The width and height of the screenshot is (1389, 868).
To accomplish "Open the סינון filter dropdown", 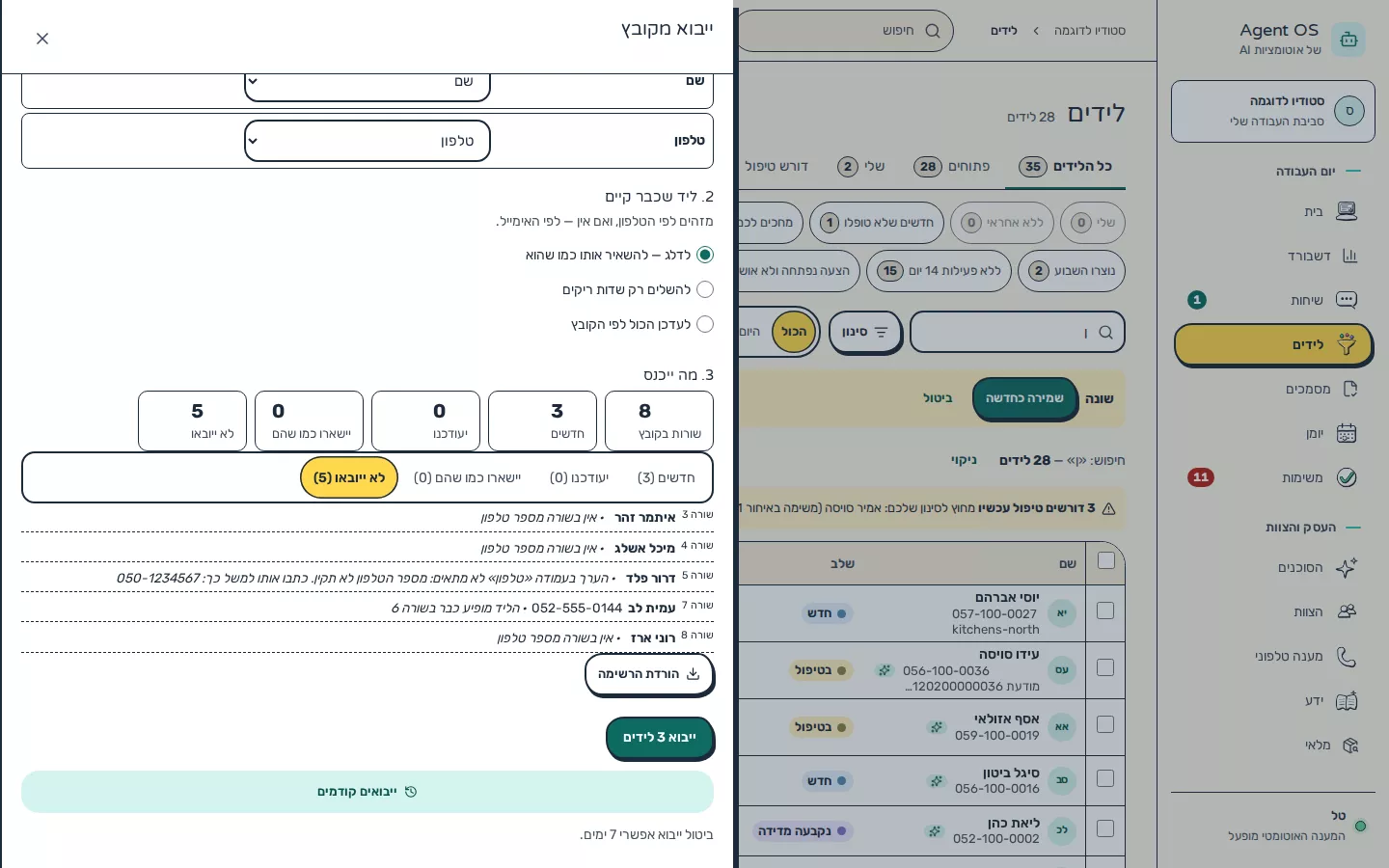I will 865,332.
